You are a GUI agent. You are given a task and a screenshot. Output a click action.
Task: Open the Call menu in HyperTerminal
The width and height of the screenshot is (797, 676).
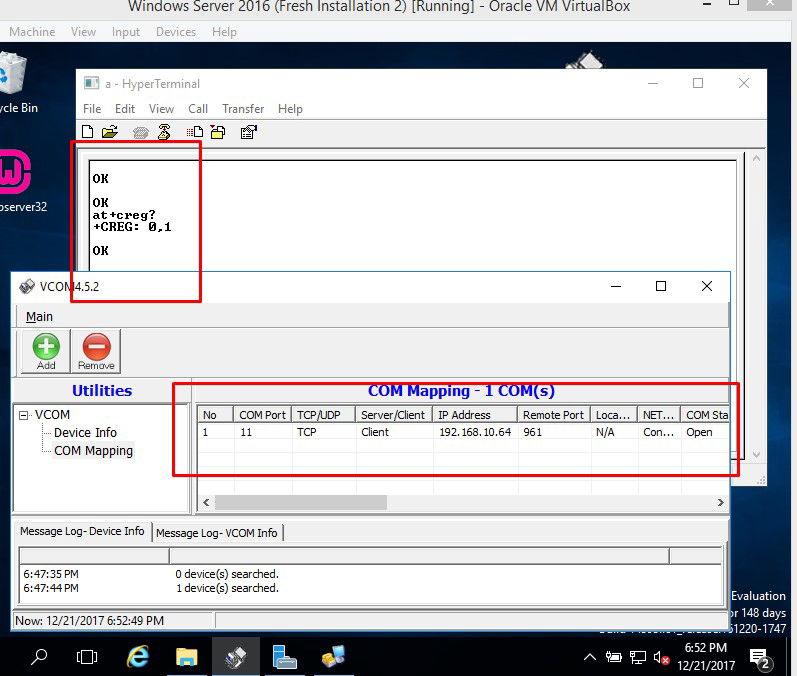click(198, 108)
